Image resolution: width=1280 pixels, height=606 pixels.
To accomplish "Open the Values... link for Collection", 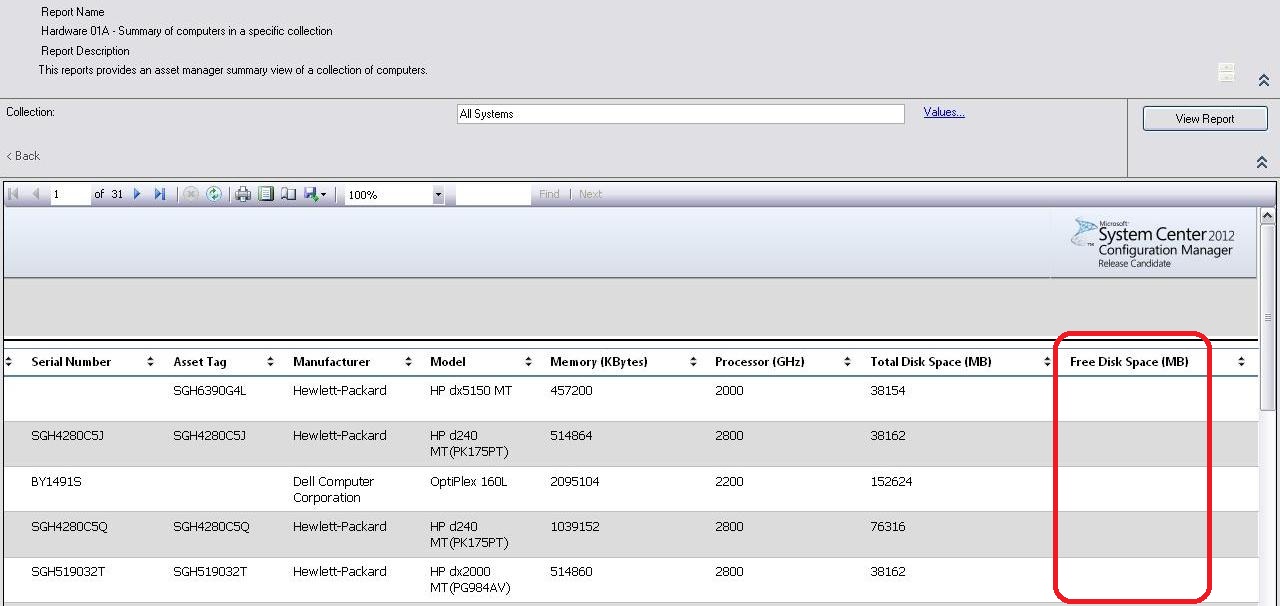I will pos(943,112).
